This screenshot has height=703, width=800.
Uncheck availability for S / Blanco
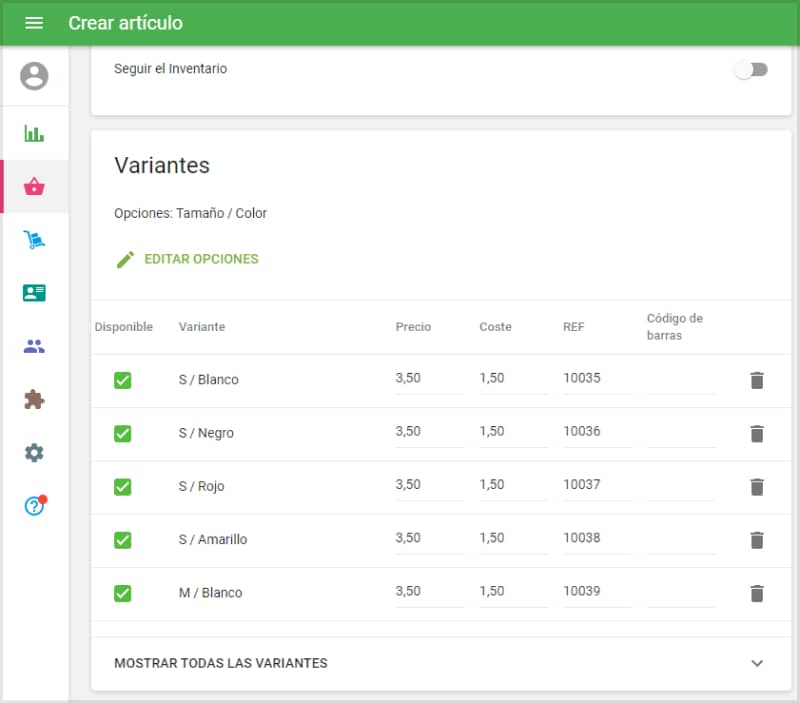(x=123, y=380)
